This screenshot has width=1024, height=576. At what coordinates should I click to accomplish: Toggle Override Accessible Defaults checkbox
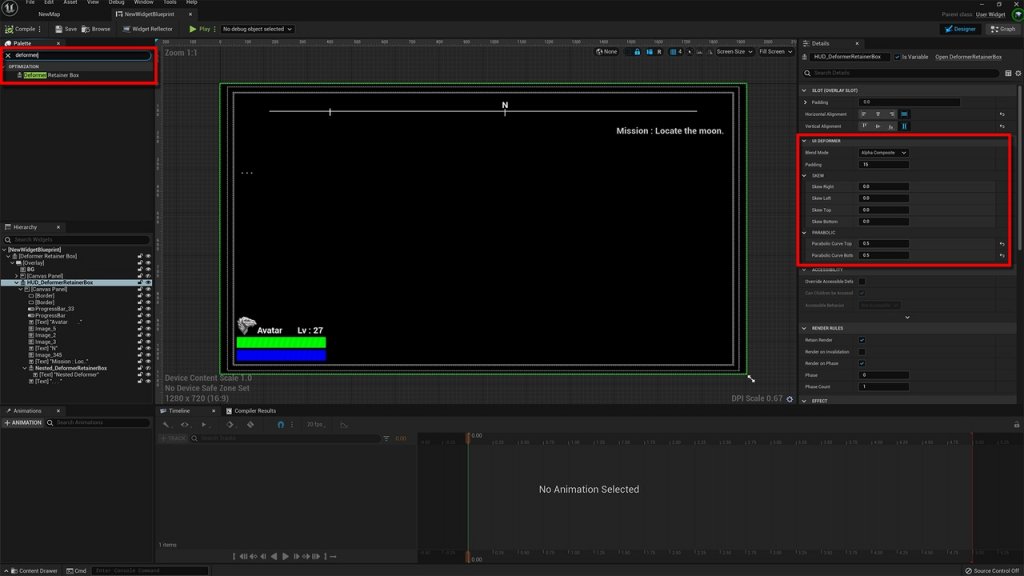pyautogui.click(x=862, y=281)
